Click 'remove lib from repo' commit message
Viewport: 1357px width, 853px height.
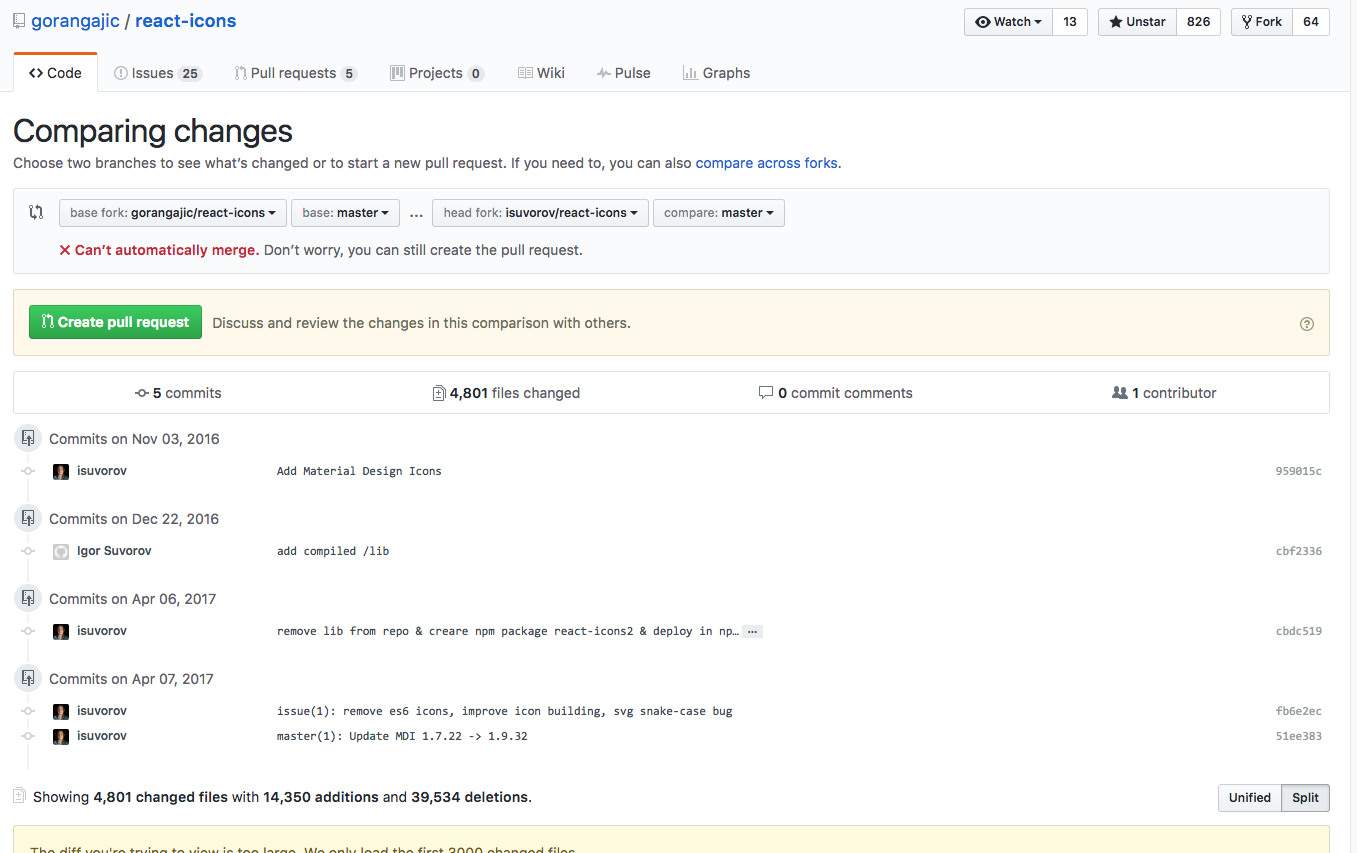[x=508, y=631]
